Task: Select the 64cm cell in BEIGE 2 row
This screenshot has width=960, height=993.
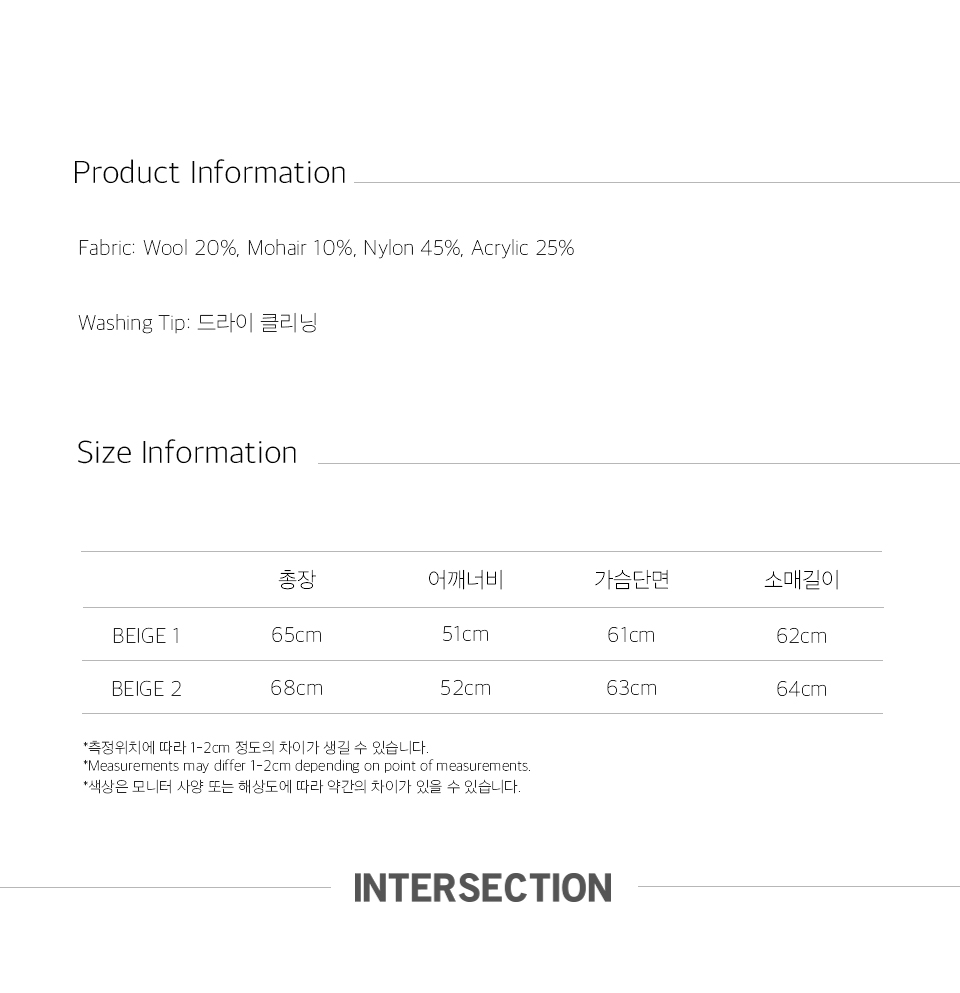Action: click(801, 689)
